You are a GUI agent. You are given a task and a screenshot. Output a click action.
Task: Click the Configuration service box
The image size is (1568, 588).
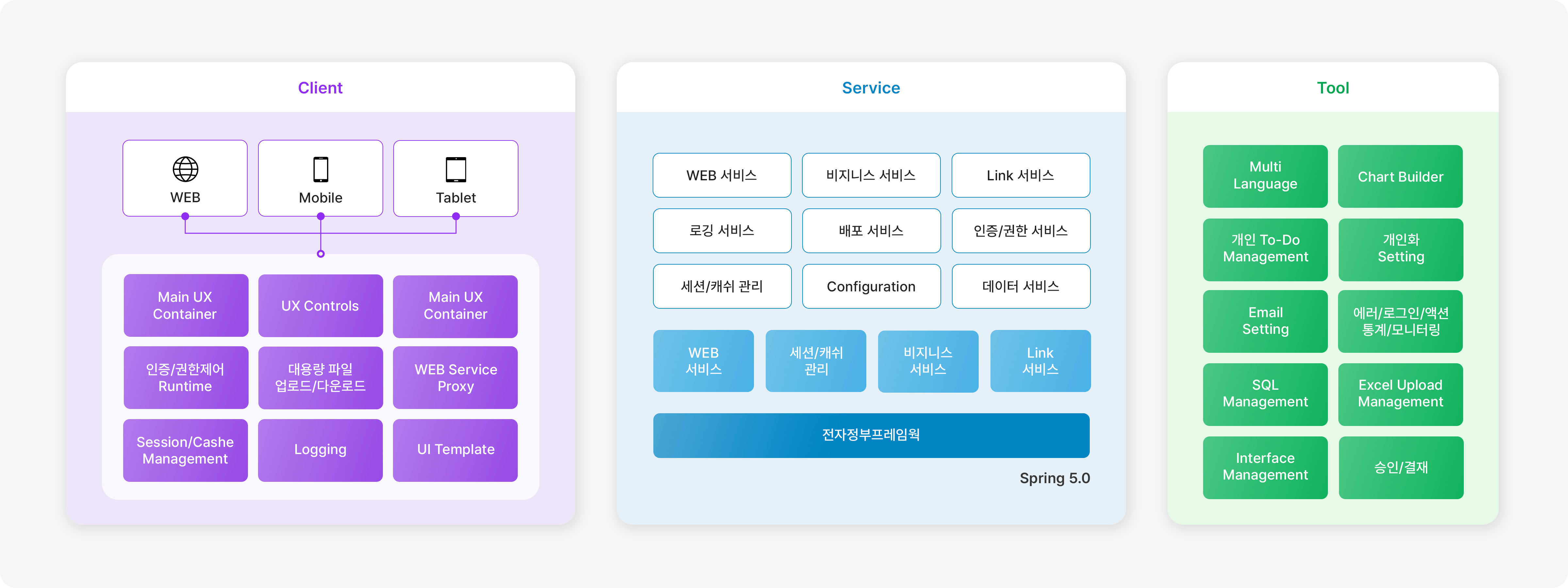pos(871,286)
